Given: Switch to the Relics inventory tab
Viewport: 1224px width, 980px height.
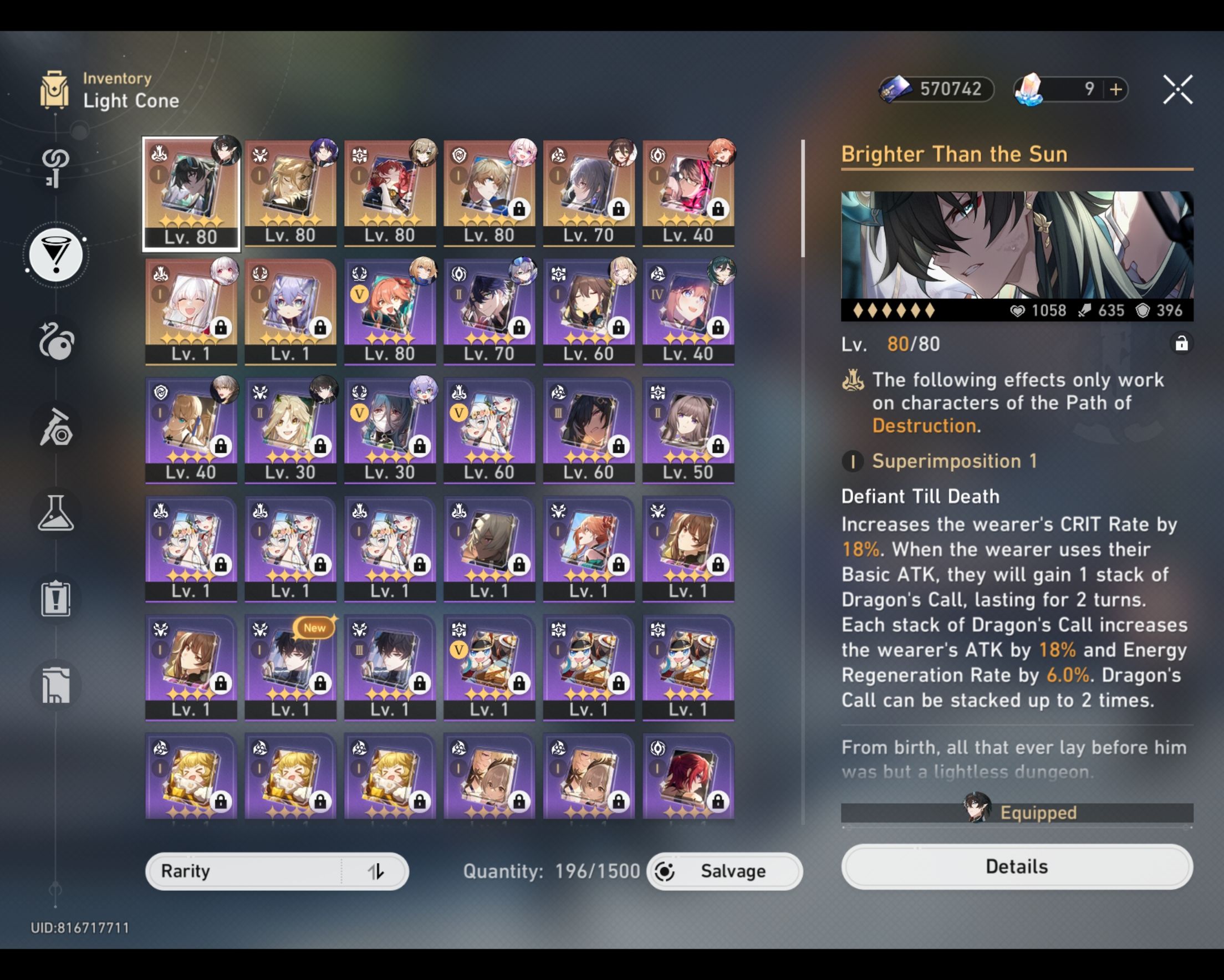Looking at the screenshot, I should point(55,342).
